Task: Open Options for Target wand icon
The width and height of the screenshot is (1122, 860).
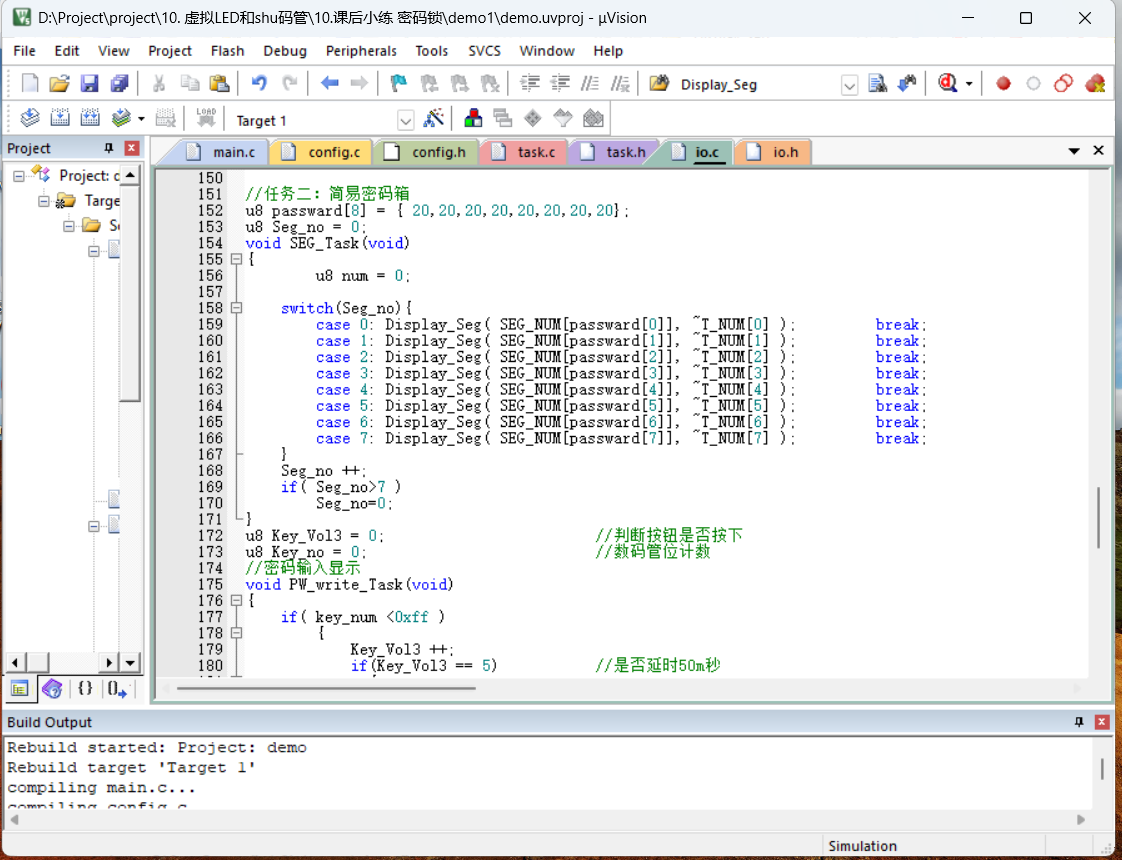Action: point(433,119)
